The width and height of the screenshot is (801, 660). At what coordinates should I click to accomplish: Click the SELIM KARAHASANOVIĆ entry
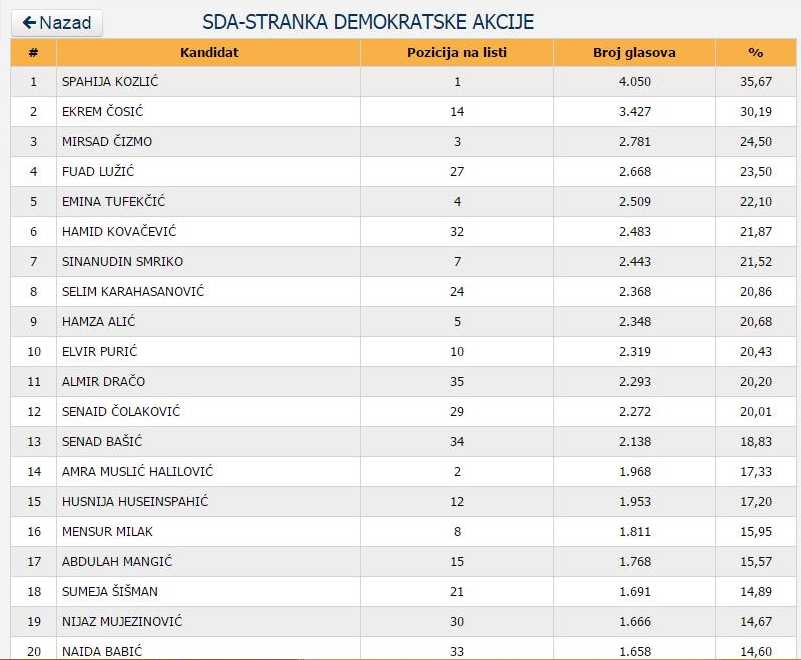pos(133,292)
